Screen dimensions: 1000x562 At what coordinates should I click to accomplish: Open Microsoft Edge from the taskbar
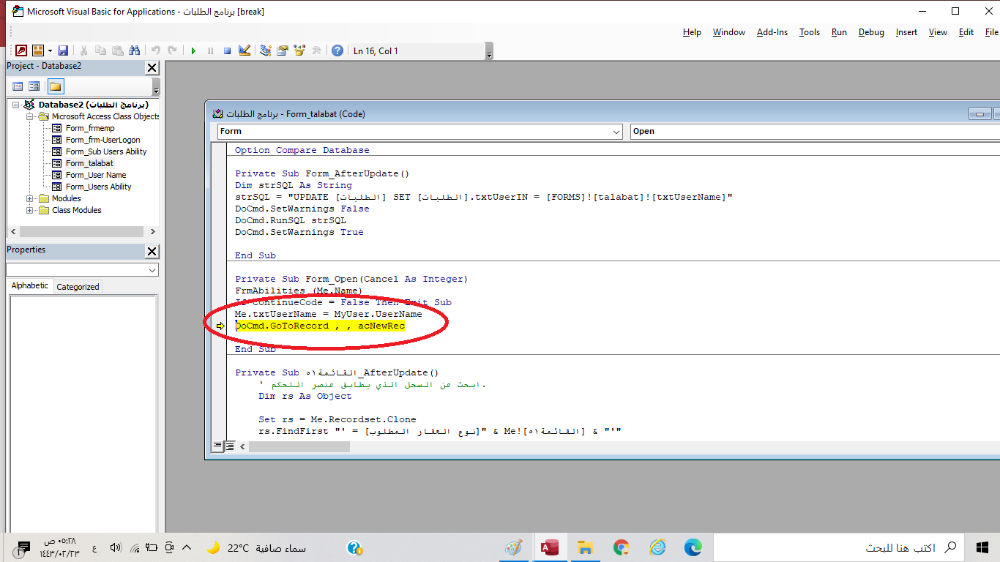pos(693,547)
